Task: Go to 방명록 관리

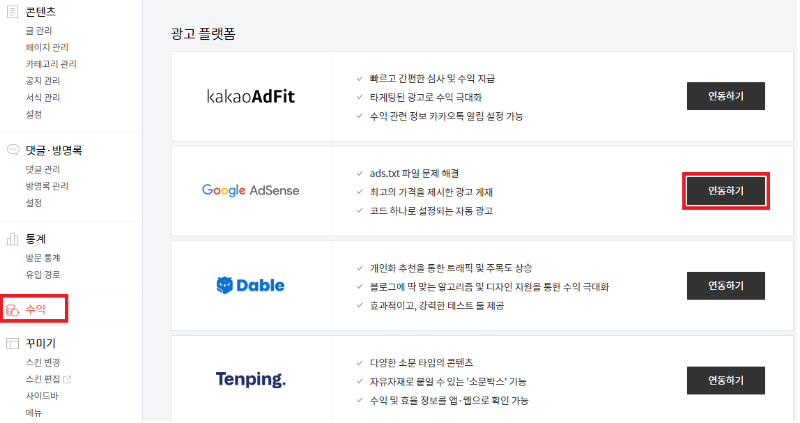Action: click(47, 186)
